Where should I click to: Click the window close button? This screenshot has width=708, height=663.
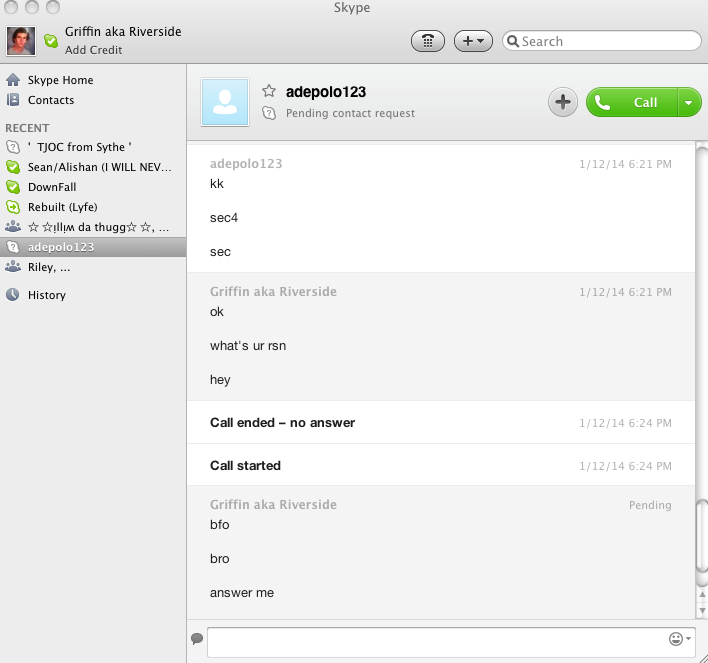[x=11, y=7]
